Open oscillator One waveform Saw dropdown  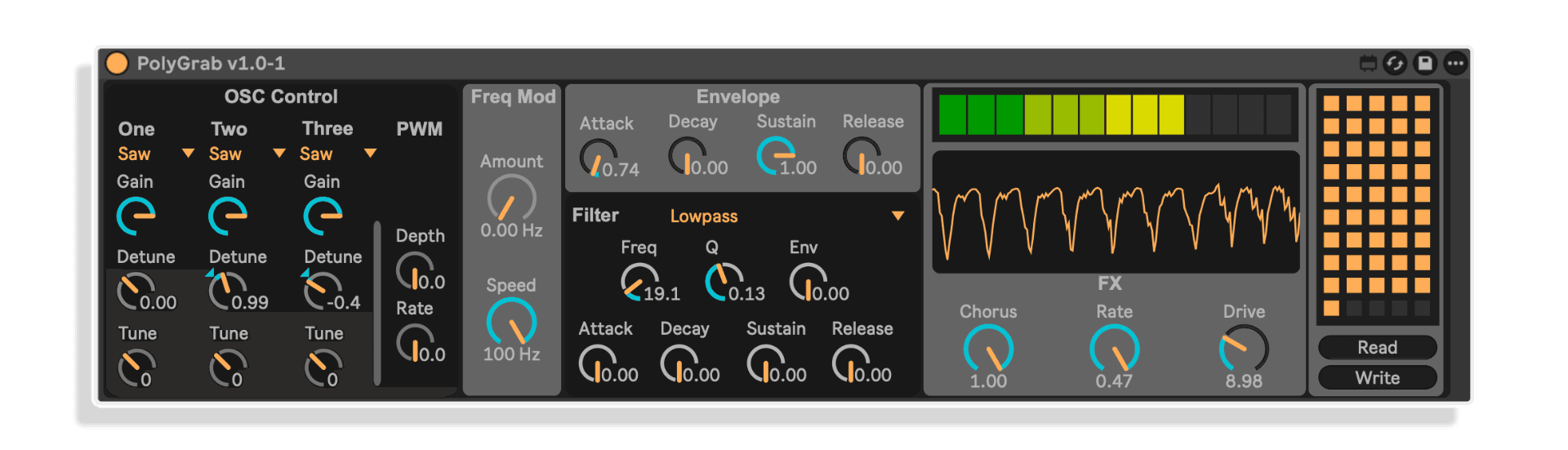pyautogui.click(x=156, y=154)
